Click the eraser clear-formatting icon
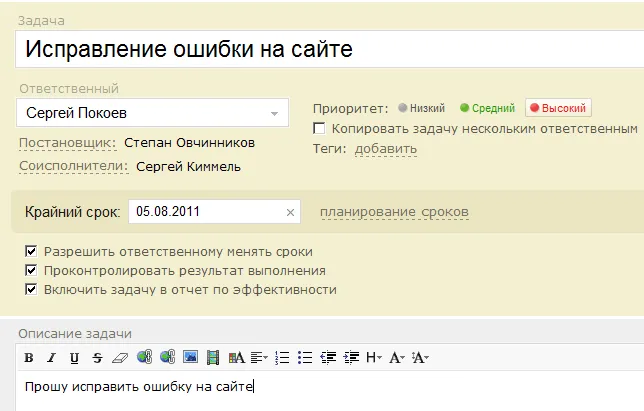644x411 pixels. pyautogui.click(x=120, y=357)
